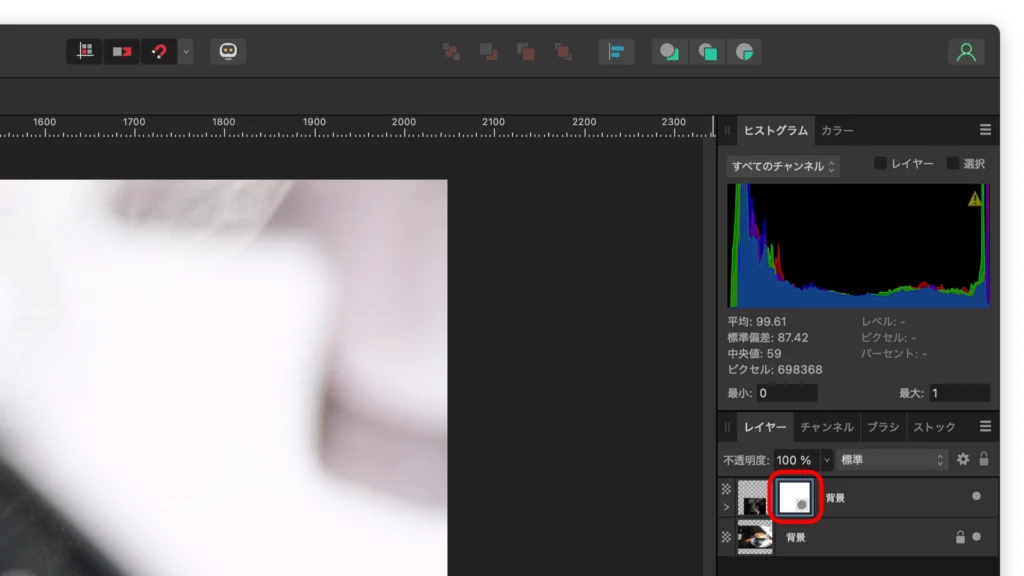Toggle the red magnet snapping icon
The image size is (1024, 576).
tap(159, 51)
